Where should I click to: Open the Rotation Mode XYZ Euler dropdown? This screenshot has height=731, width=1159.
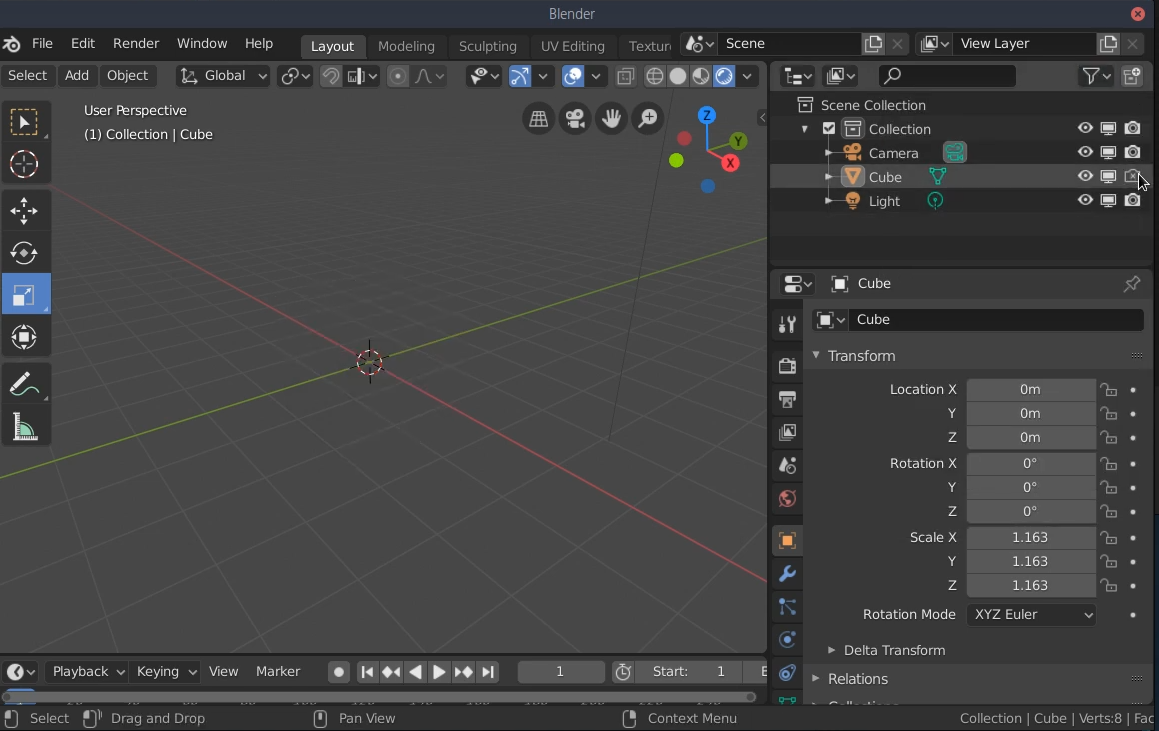(x=1031, y=615)
